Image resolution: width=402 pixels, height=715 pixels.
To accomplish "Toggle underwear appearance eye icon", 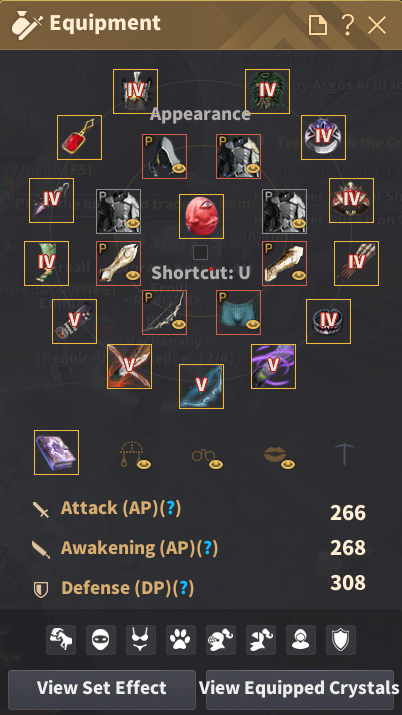I will coord(253,325).
